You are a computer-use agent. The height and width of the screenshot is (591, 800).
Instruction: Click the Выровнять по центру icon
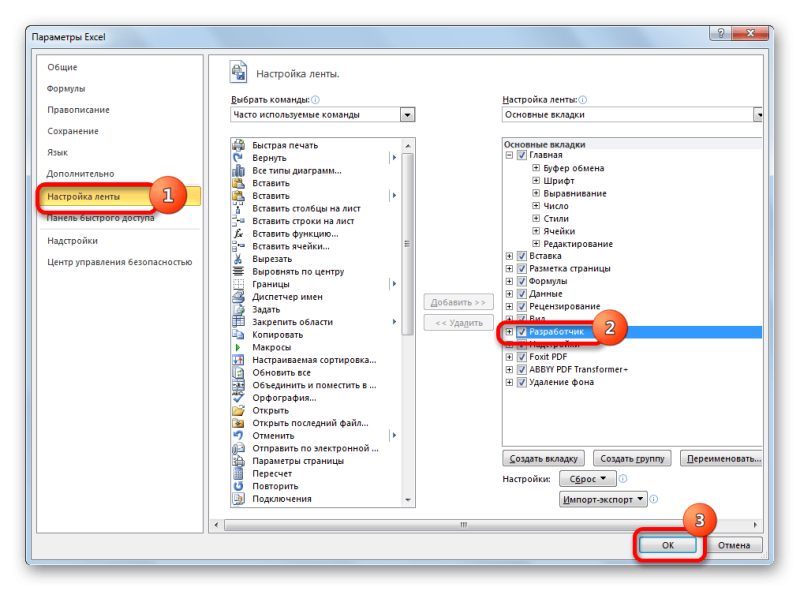[238, 272]
